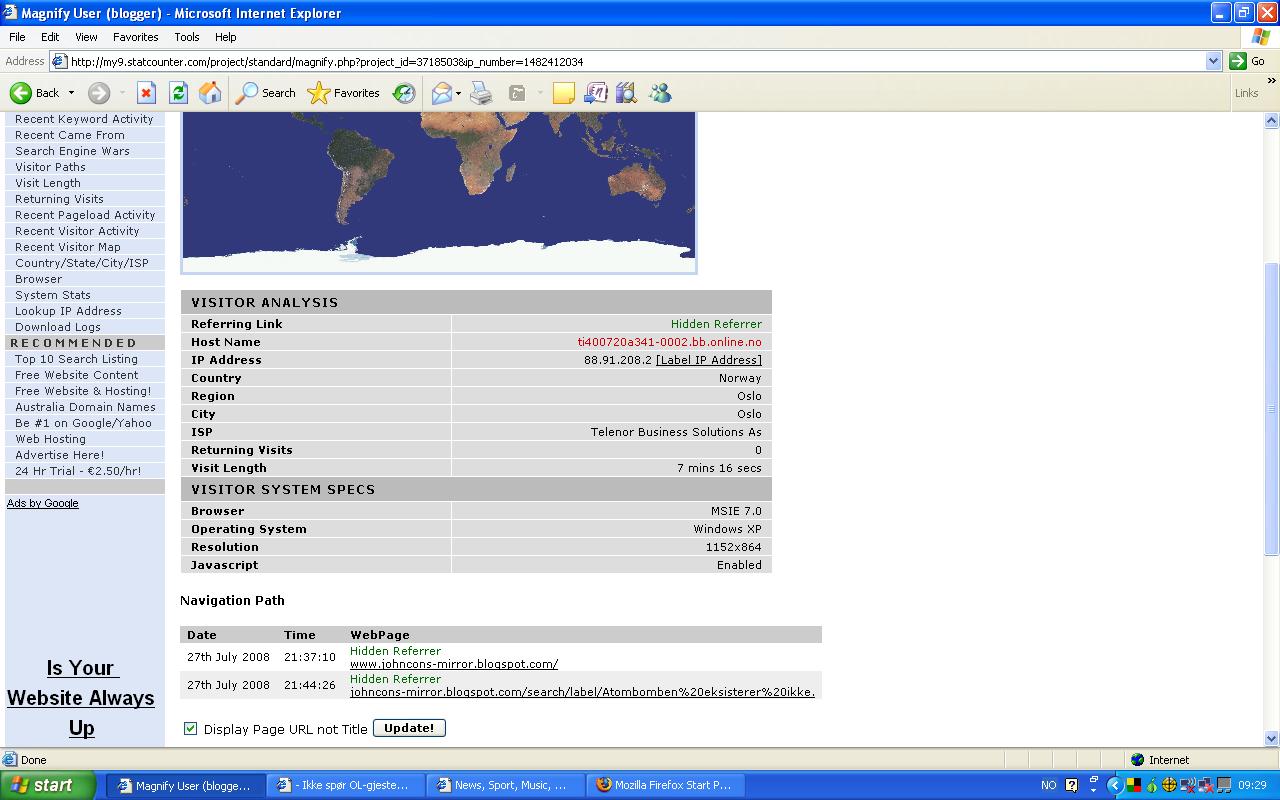Go to the Home page icon
This screenshot has width=1280, height=800.
click(210, 93)
